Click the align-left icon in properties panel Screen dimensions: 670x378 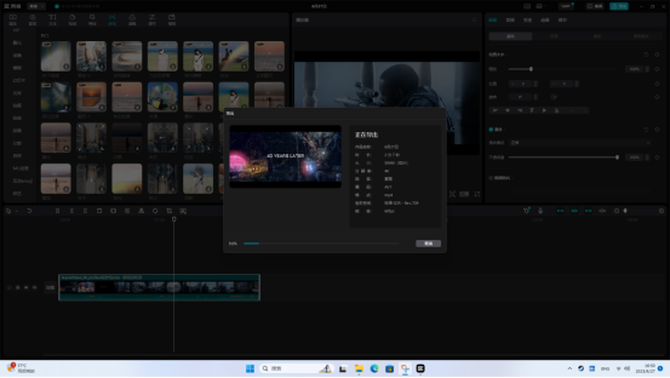pyautogui.click(x=495, y=110)
